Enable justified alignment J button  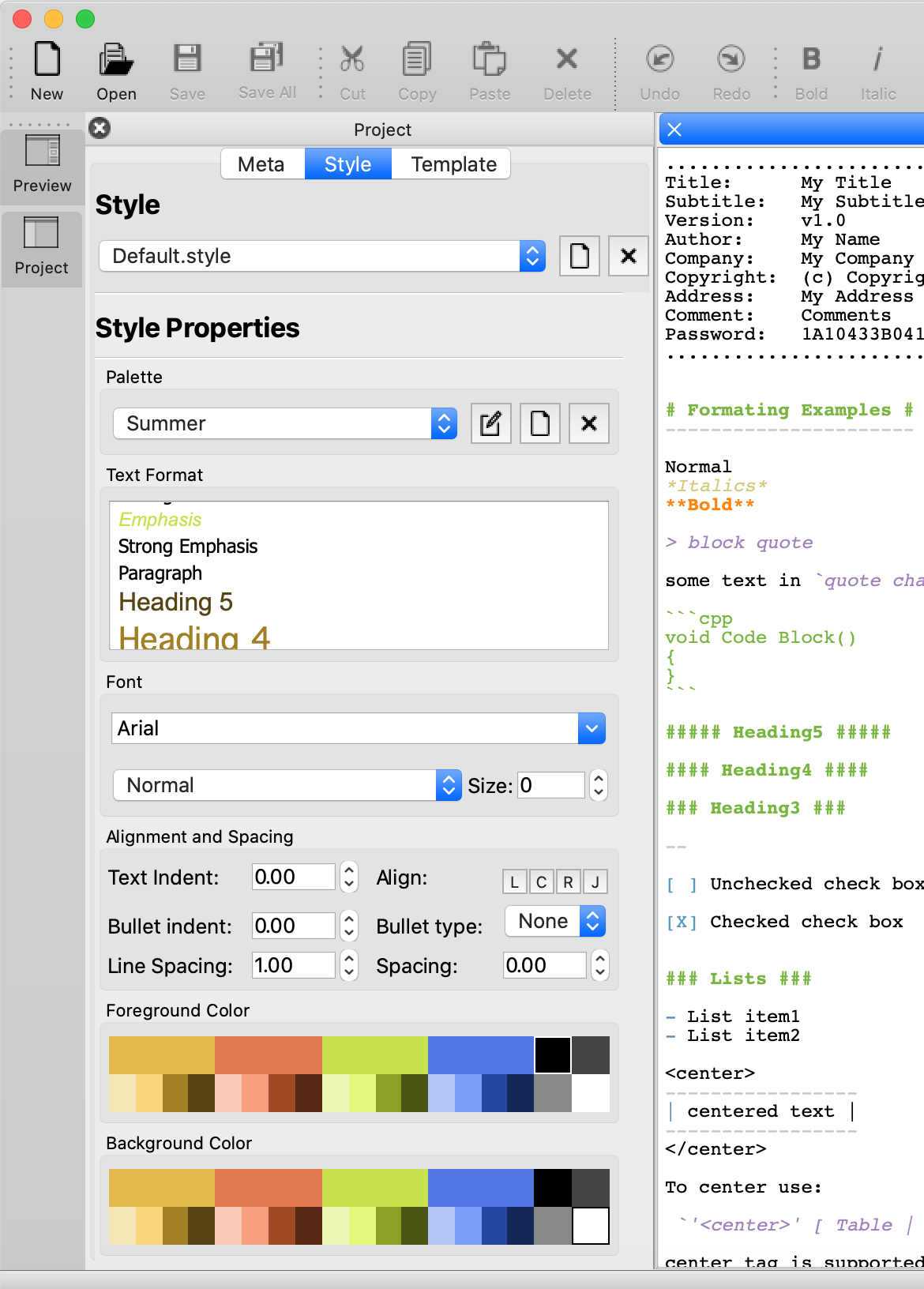595,882
